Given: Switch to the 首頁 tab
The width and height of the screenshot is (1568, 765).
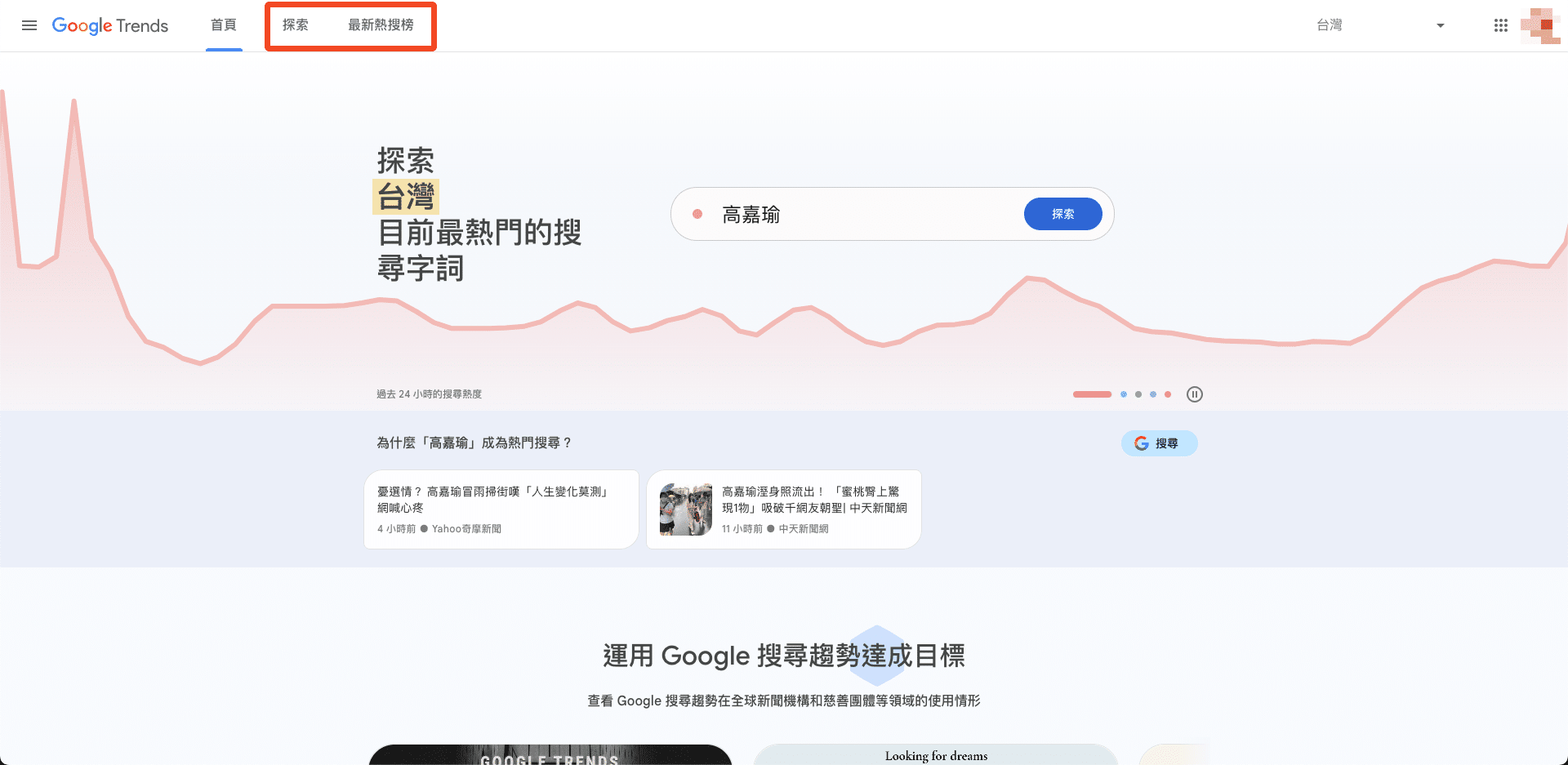Looking at the screenshot, I should 224,25.
